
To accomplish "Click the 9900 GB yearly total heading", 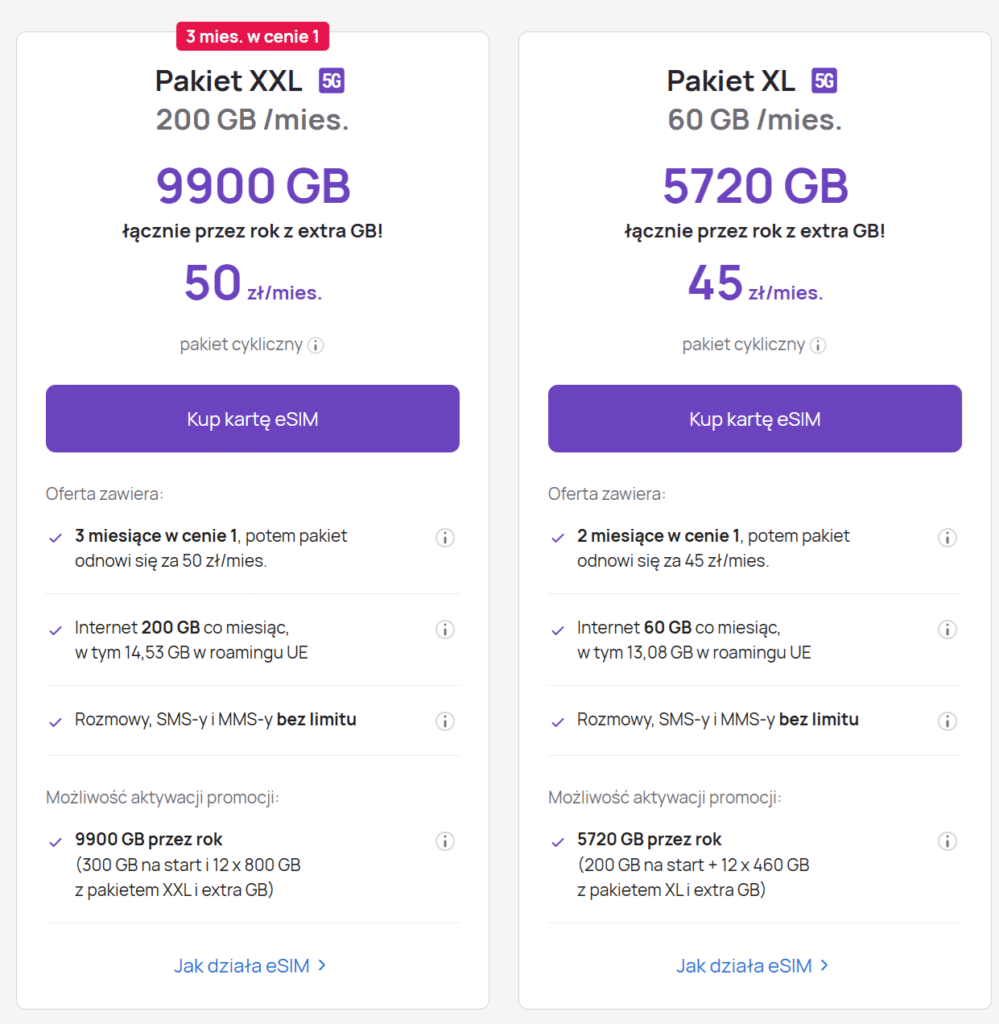I will tap(253, 186).
